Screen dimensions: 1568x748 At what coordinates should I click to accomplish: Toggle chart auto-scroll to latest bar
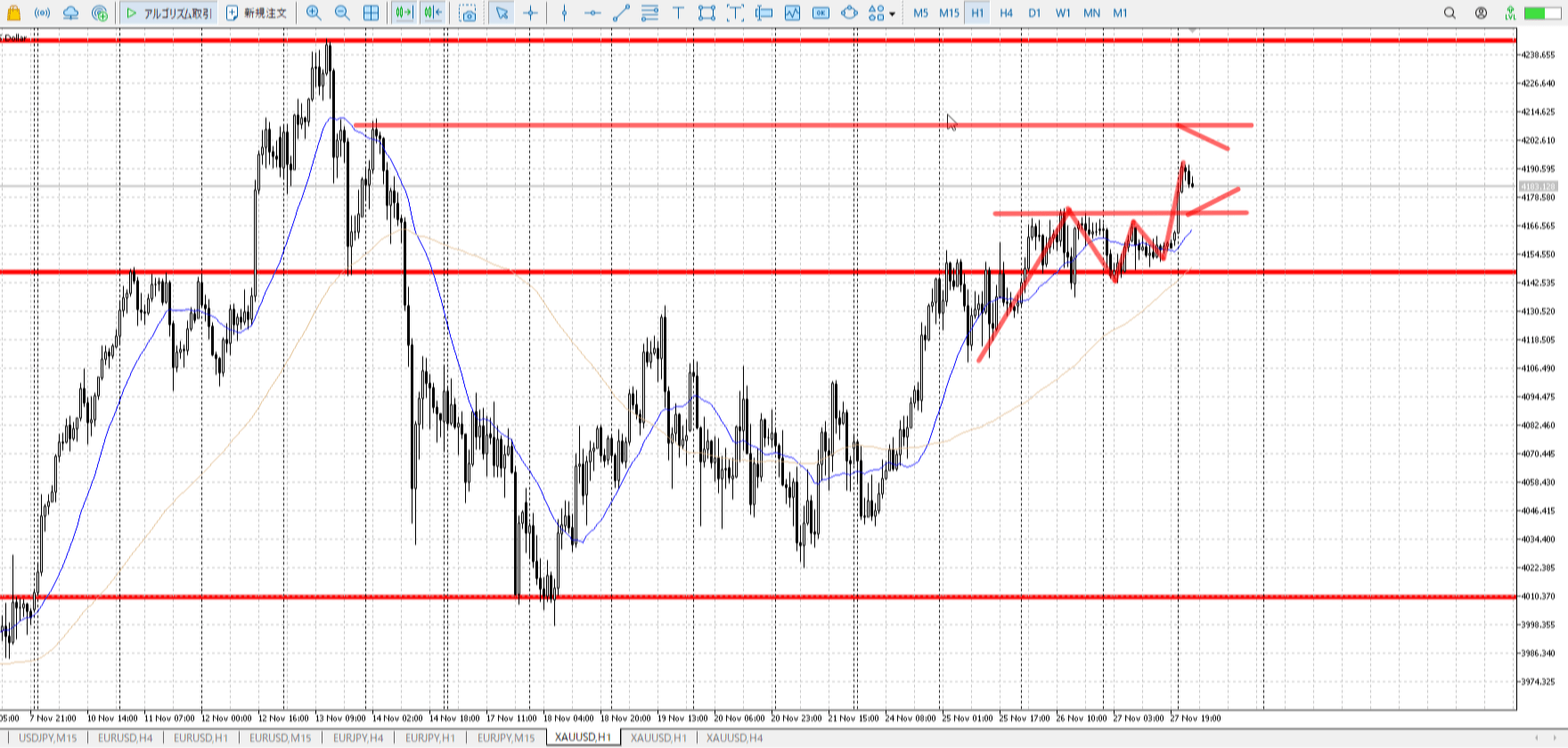[x=404, y=13]
